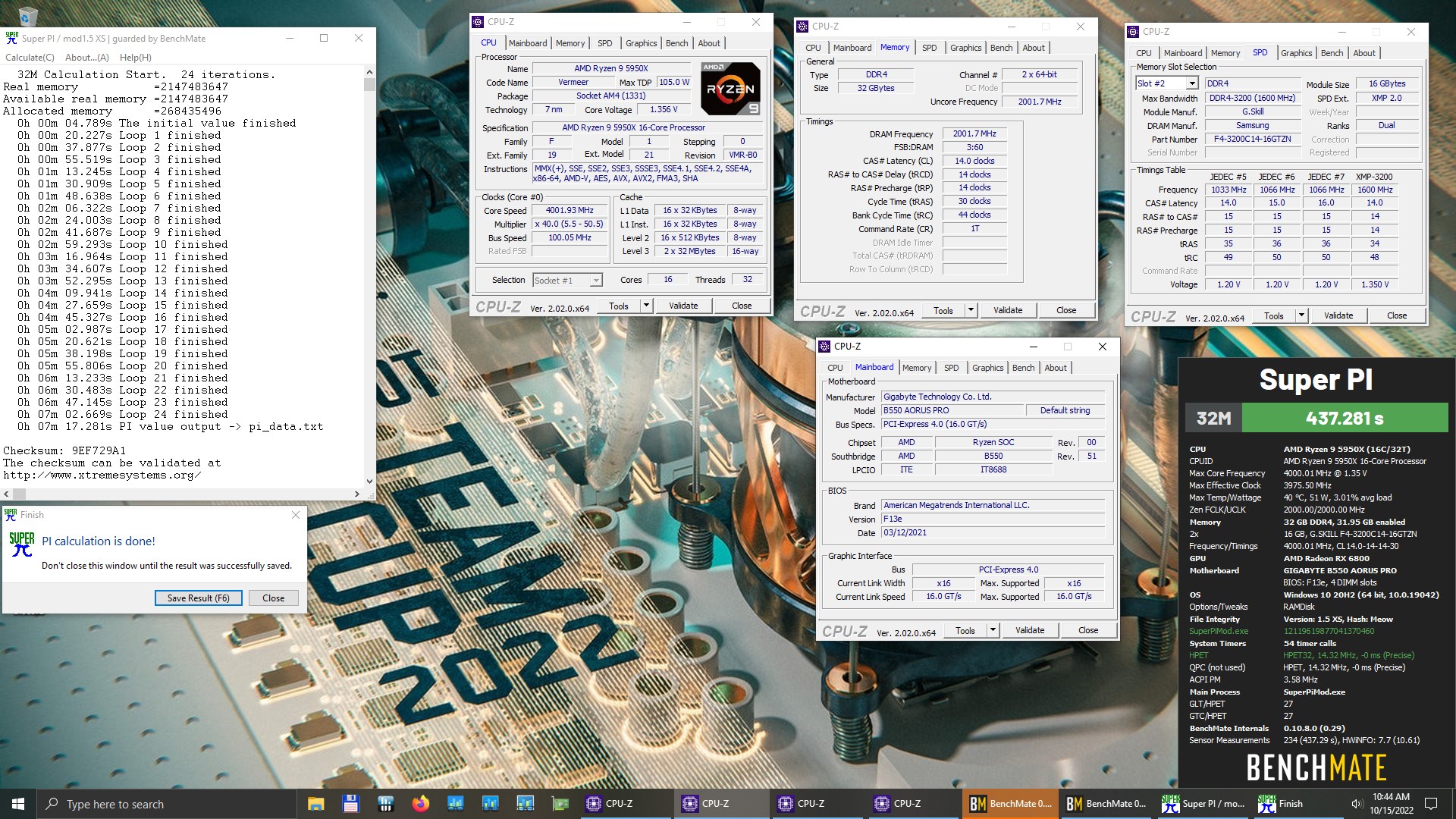Click the SuperPiMod.exe green entry in BenchMate

(x=1218, y=631)
